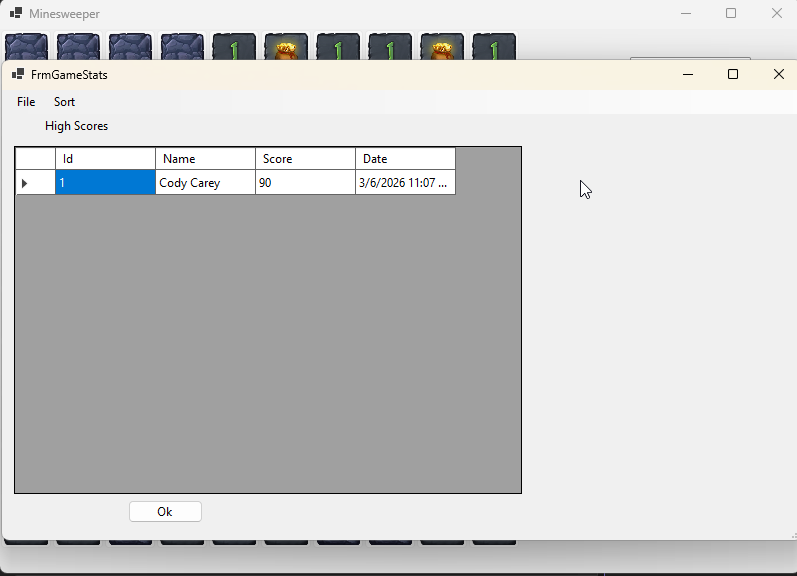Open the File menu in FrmGameStats
This screenshot has width=797, height=576.
tap(26, 102)
